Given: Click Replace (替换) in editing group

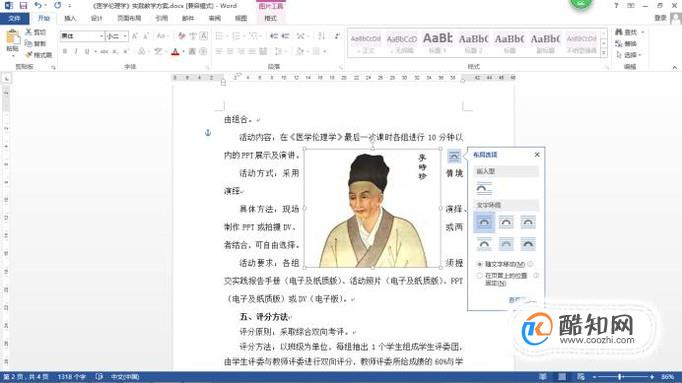Looking at the screenshot, I should (x=626, y=43).
